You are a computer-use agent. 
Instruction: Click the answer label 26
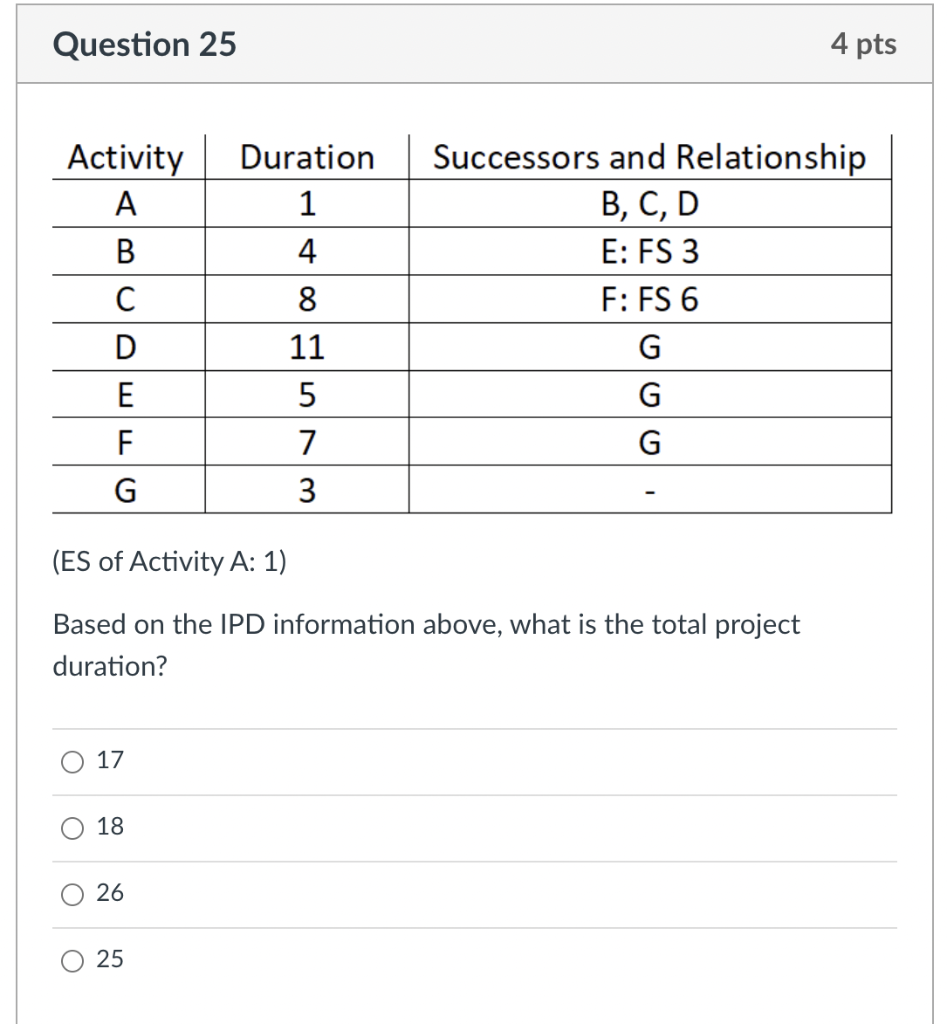pyautogui.click(x=110, y=894)
